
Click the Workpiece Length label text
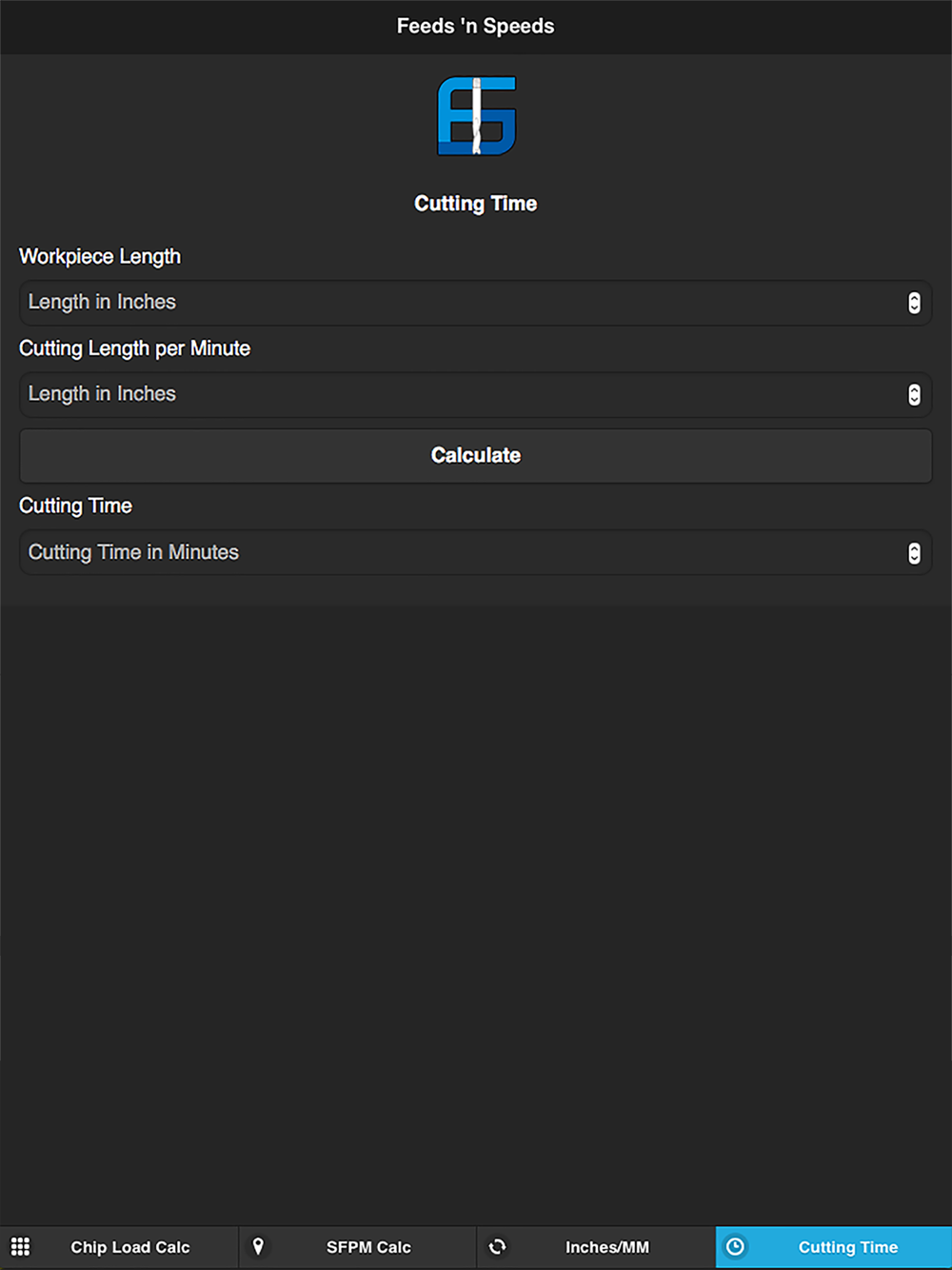coord(100,257)
